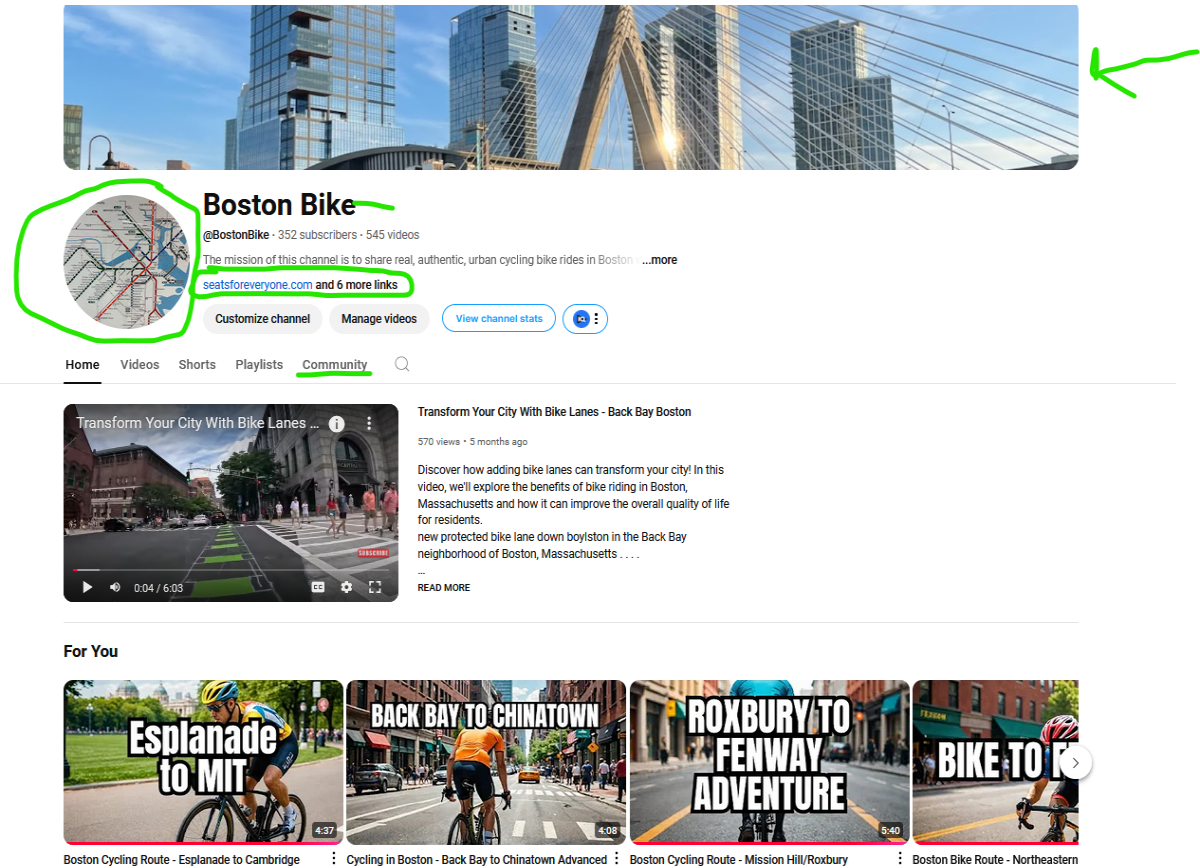
Task: Open 'Boston Cycling Route - Esplanade to Cambridge' title
Action: pos(182,860)
